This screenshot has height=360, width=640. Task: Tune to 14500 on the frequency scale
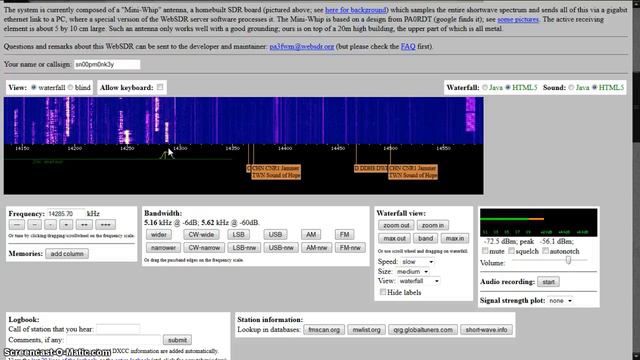(391, 148)
